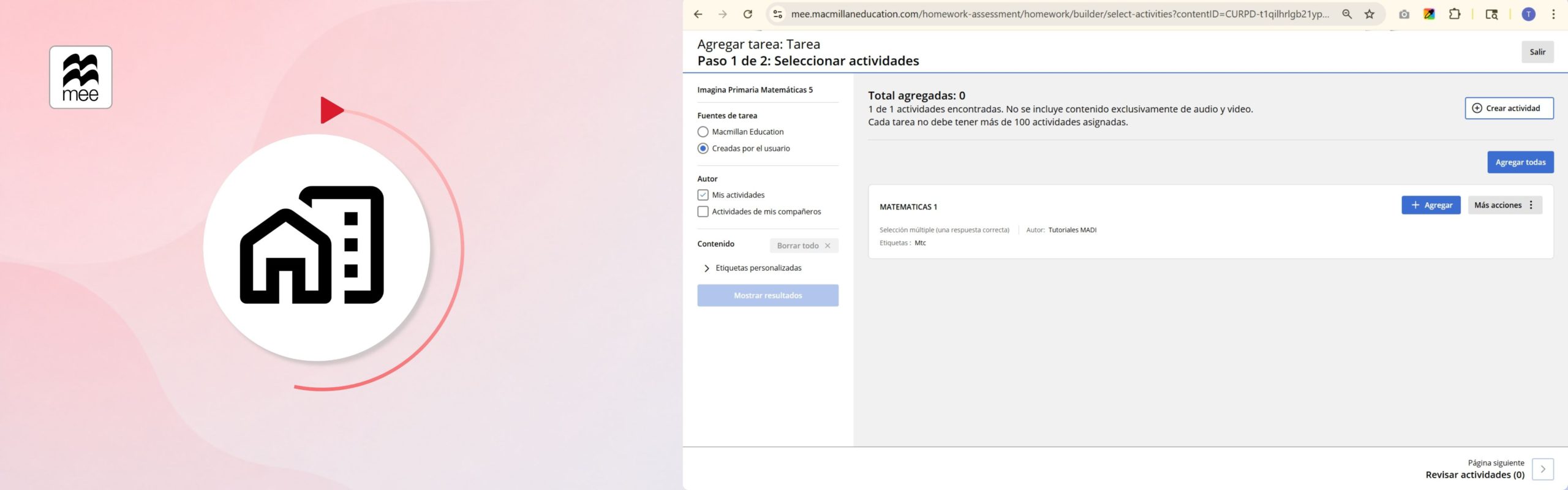The height and width of the screenshot is (490, 1568).
Task: Open the Chrome profile avatar
Action: 1529,14
